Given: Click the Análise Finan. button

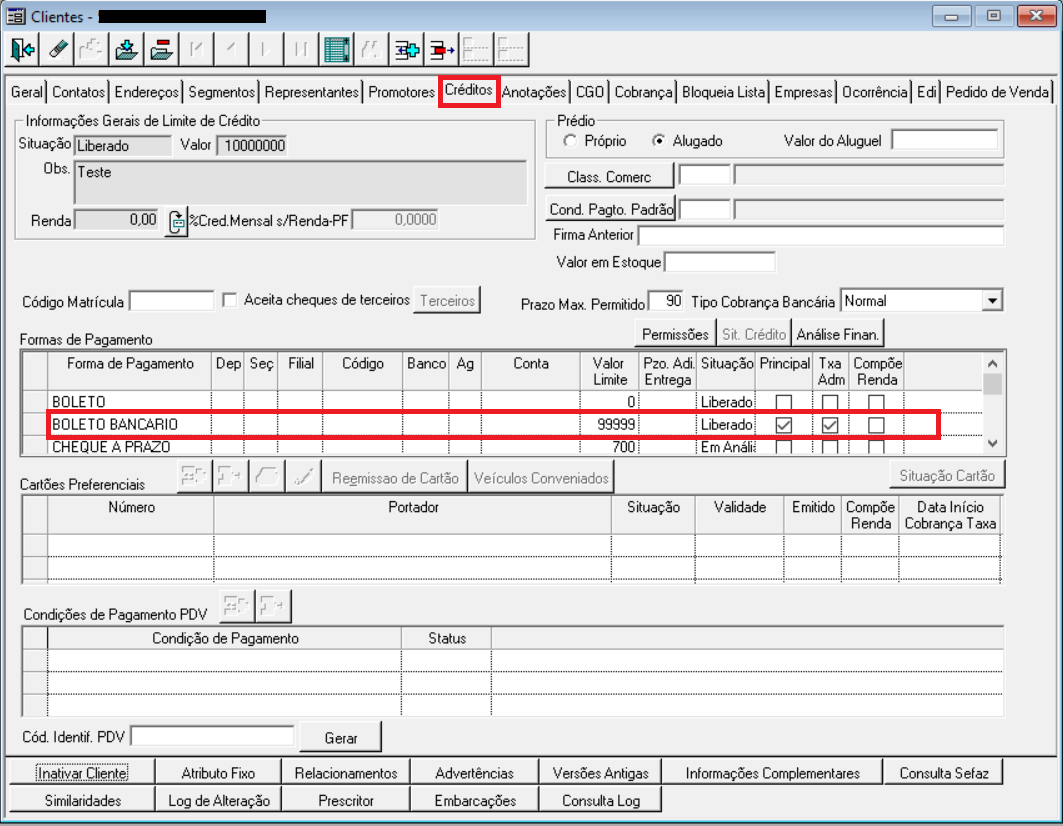Looking at the screenshot, I should 838,334.
